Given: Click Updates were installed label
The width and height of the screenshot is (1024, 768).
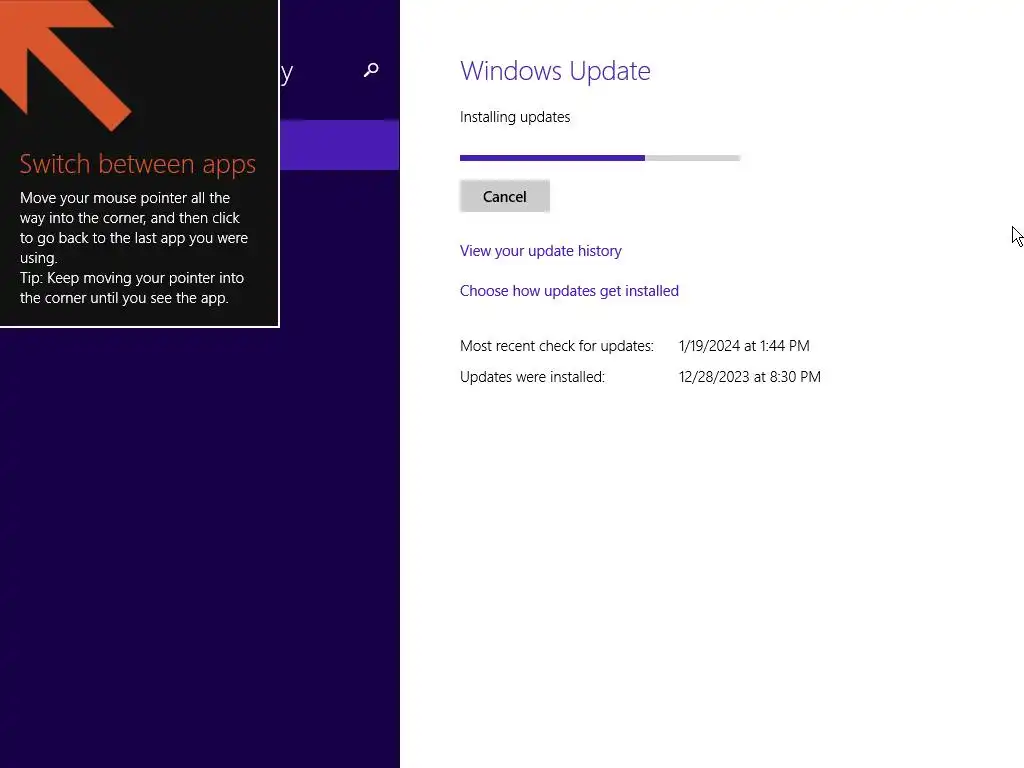Looking at the screenshot, I should (x=532, y=377).
